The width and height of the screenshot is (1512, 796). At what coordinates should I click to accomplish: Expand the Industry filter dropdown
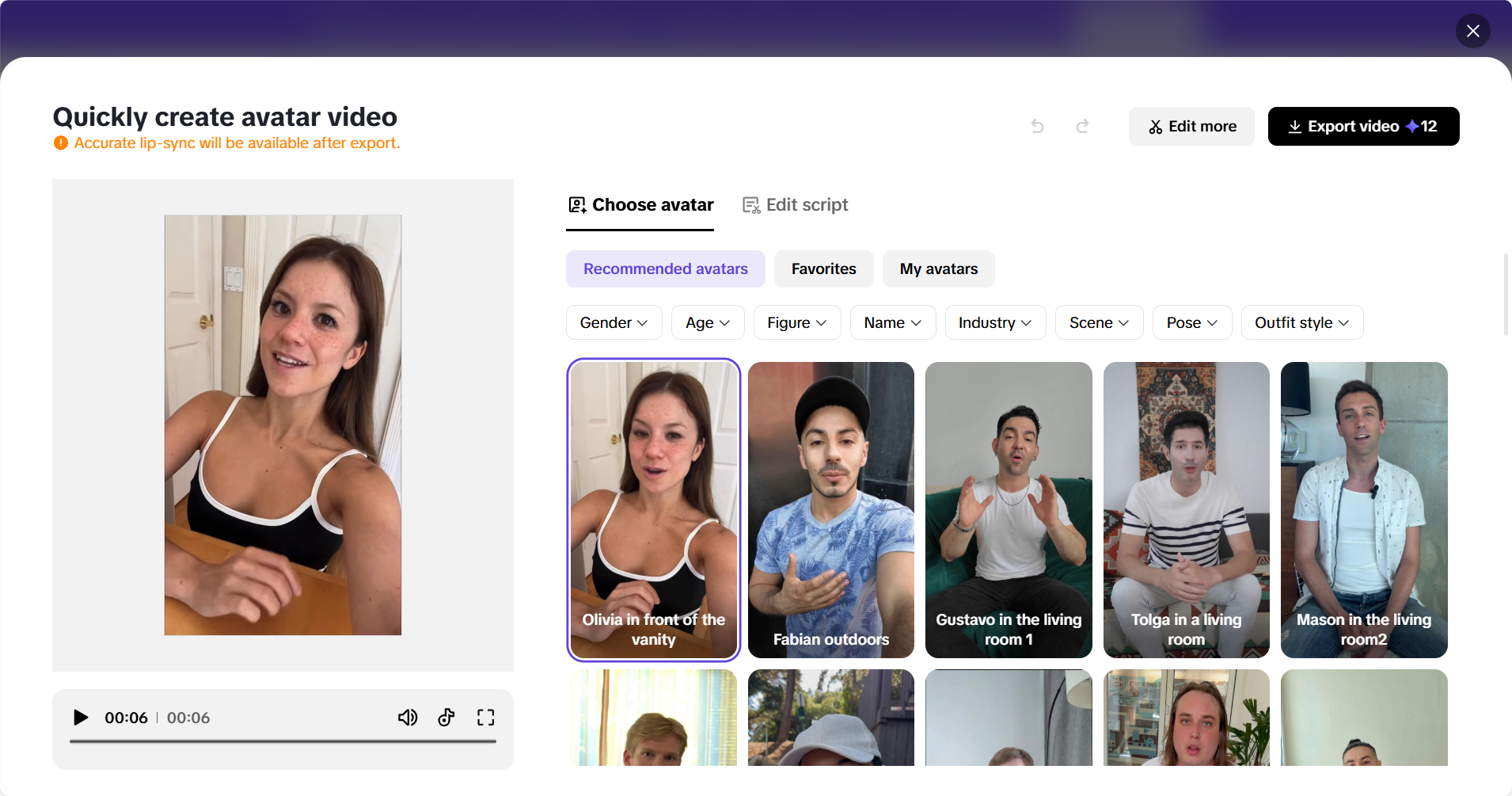(x=996, y=322)
